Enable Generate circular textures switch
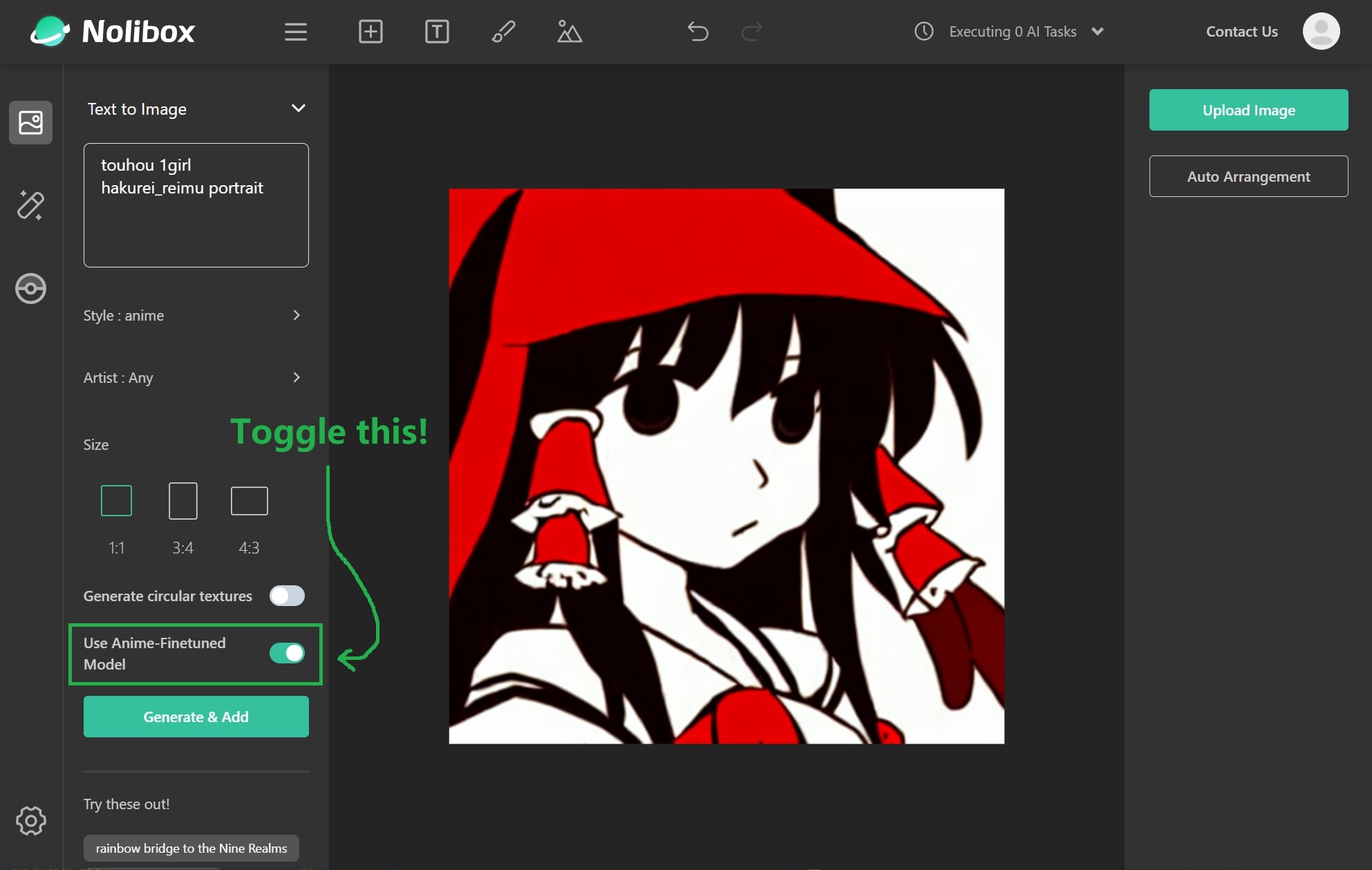Viewport: 1372px width, 870px height. (287, 596)
